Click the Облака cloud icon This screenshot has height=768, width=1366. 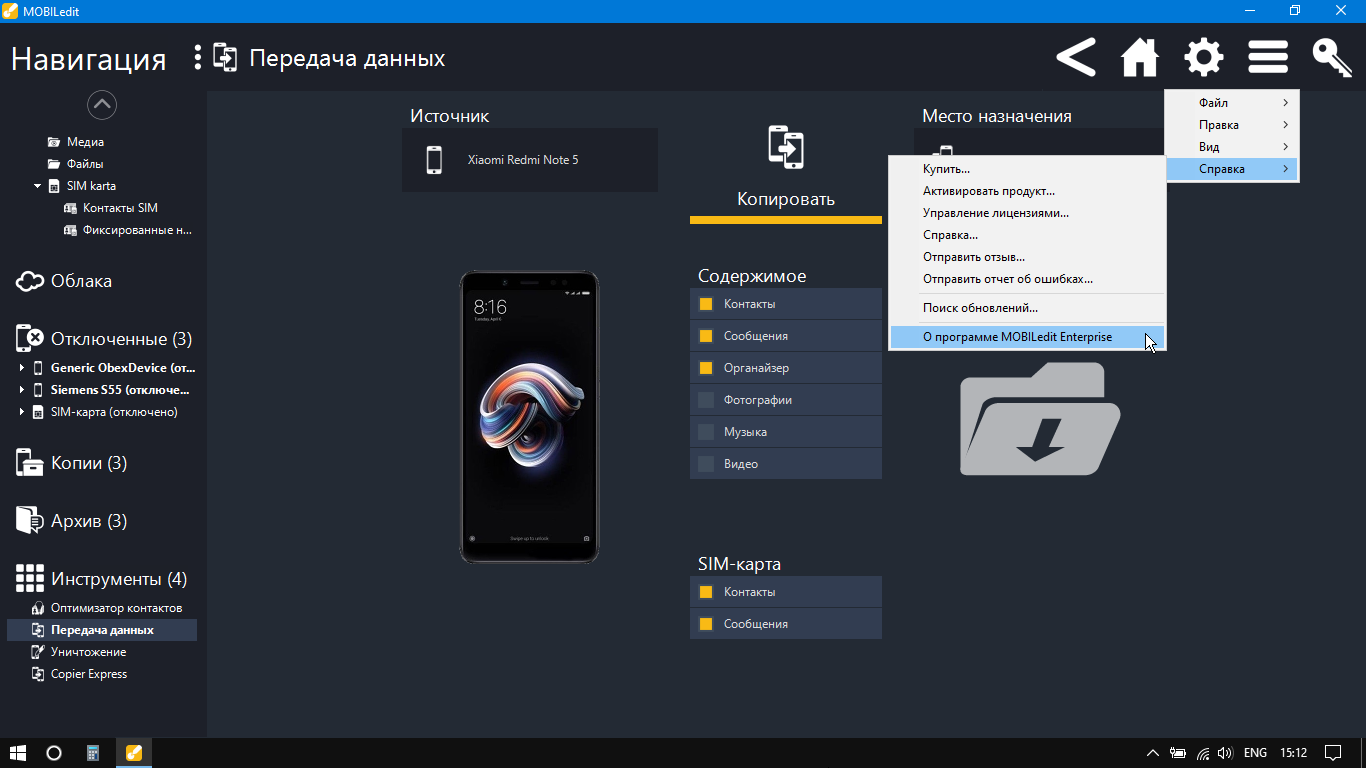coord(29,282)
